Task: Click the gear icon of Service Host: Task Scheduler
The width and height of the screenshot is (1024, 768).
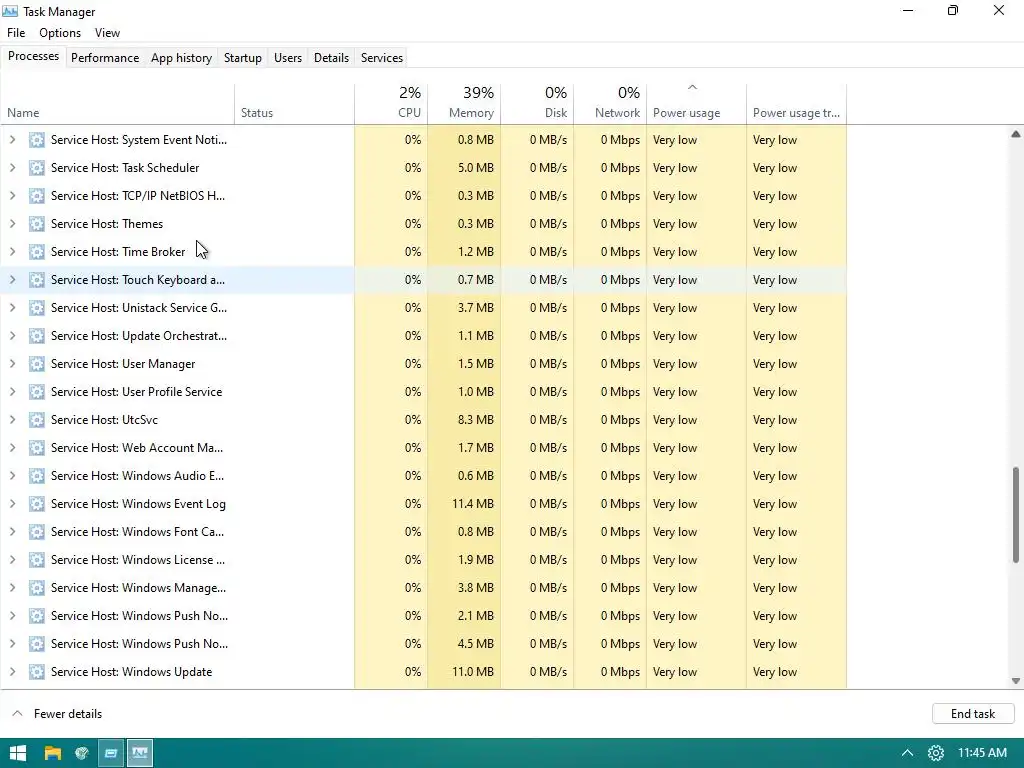Action: tap(37, 168)
